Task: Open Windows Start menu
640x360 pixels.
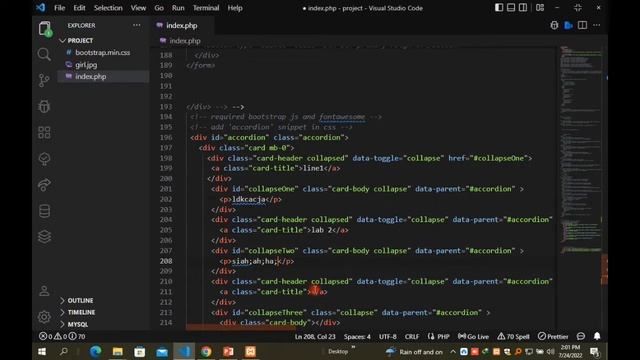Action: [42, 351]
